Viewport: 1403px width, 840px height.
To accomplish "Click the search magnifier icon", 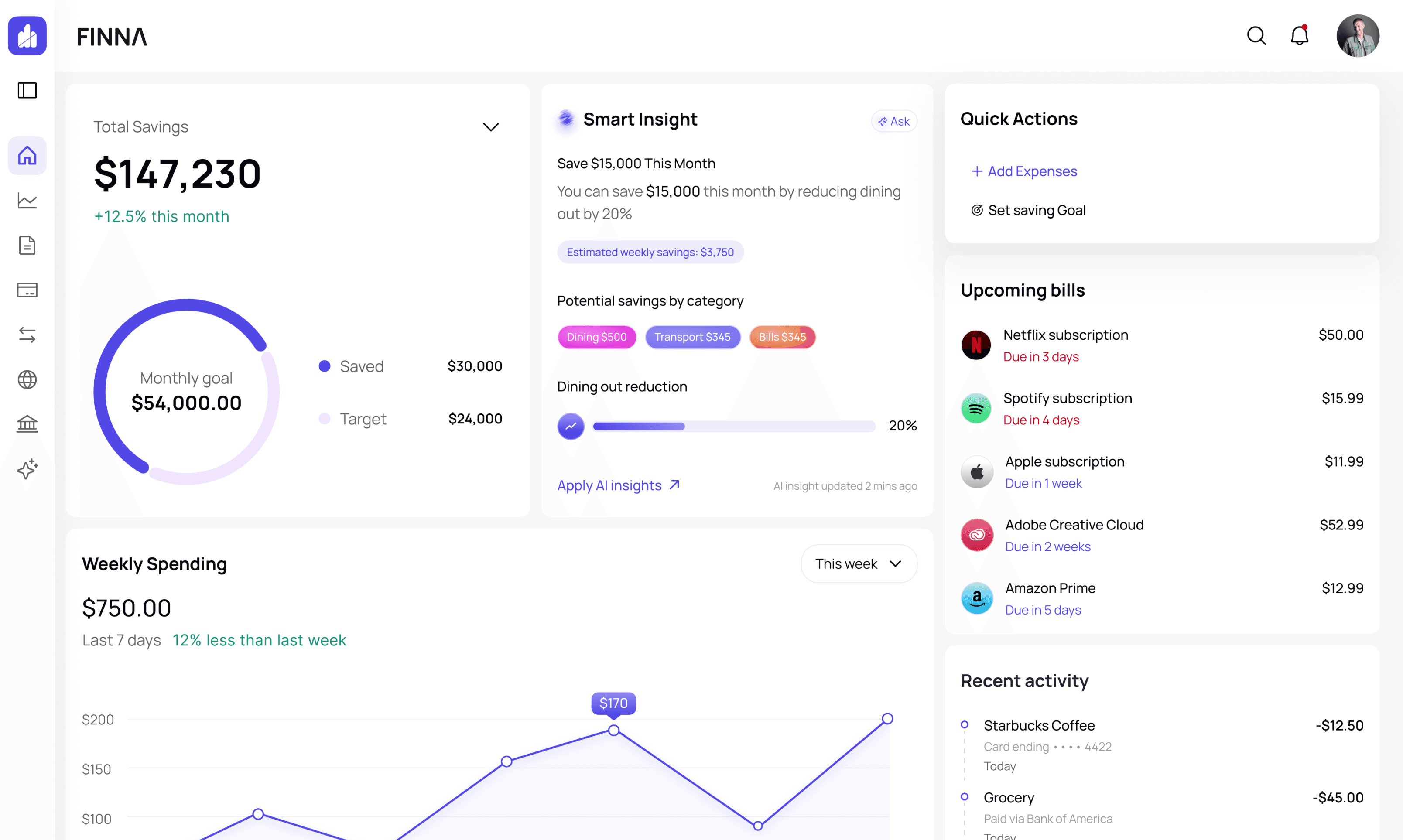I will (1256, 36).
